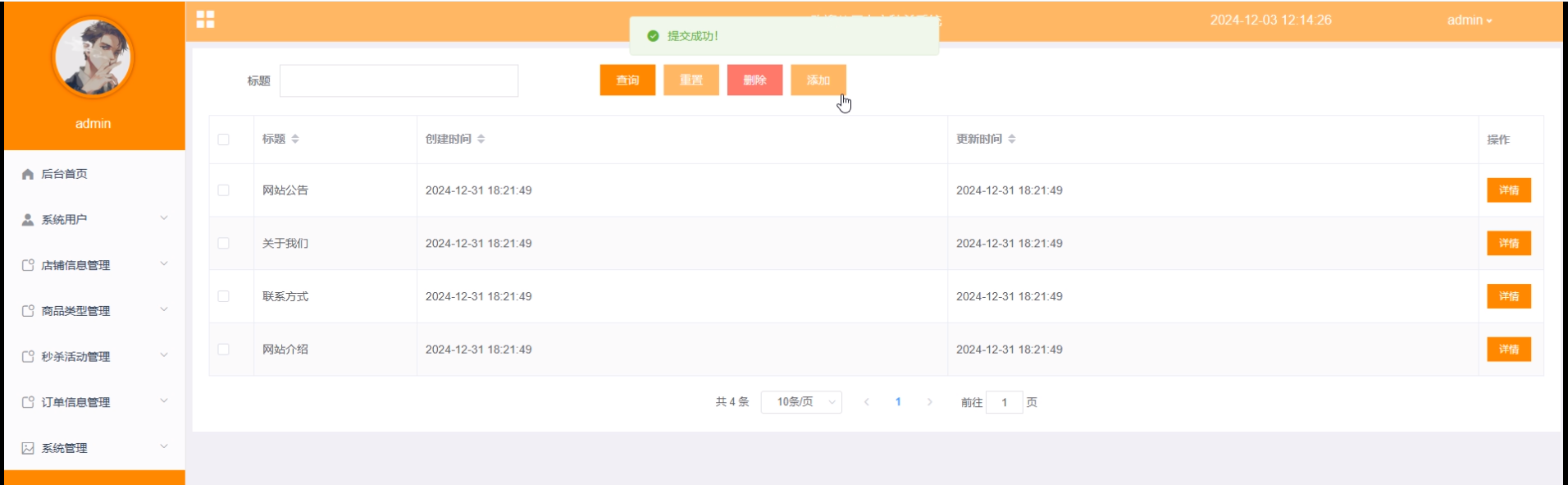Focus the 前往 page number input
The height and width of the screenshot is (485, 1568).
[1004, 402]
